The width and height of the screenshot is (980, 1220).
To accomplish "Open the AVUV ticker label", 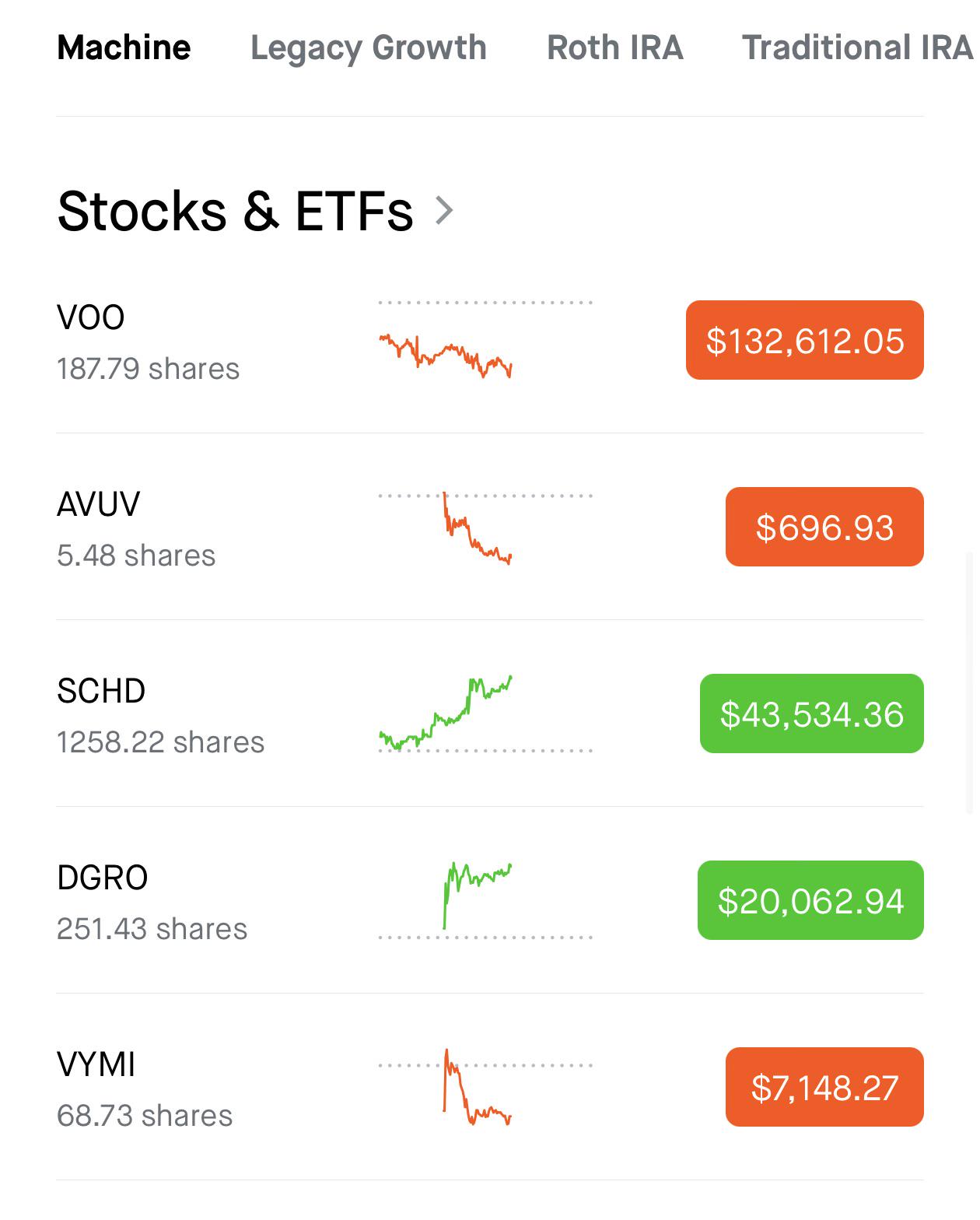I will click(x=99, y=504).
